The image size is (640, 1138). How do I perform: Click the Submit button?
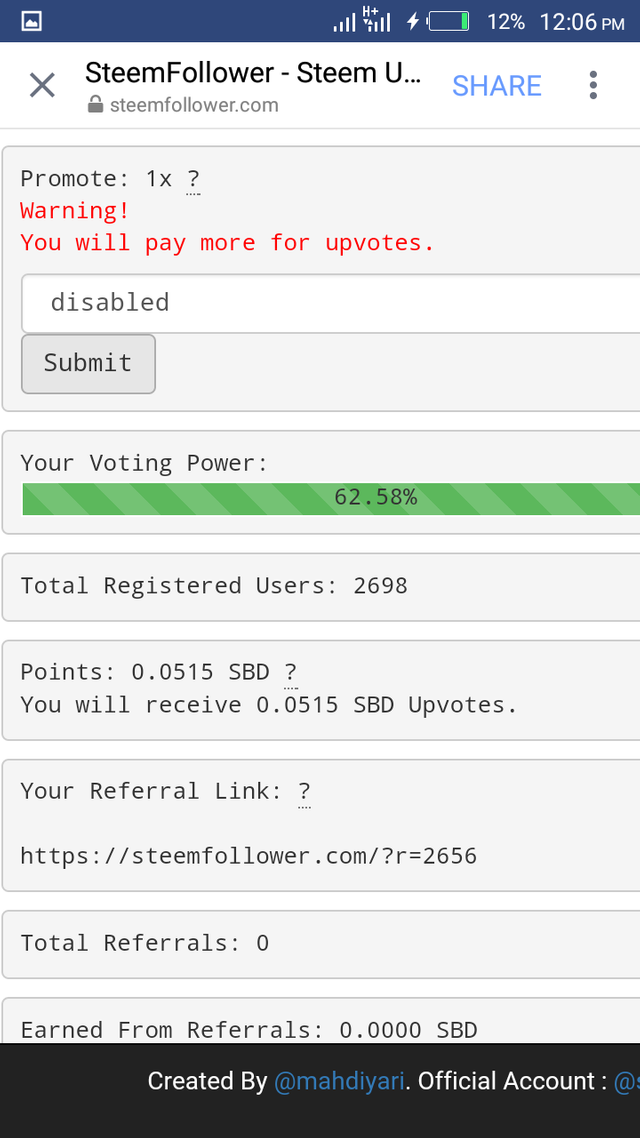coord(89,364)
